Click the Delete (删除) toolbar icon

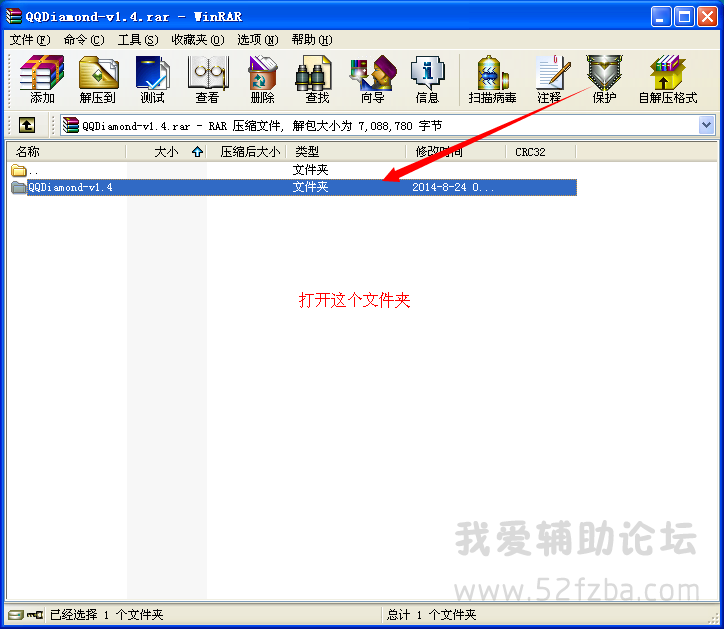click(262, 79)
